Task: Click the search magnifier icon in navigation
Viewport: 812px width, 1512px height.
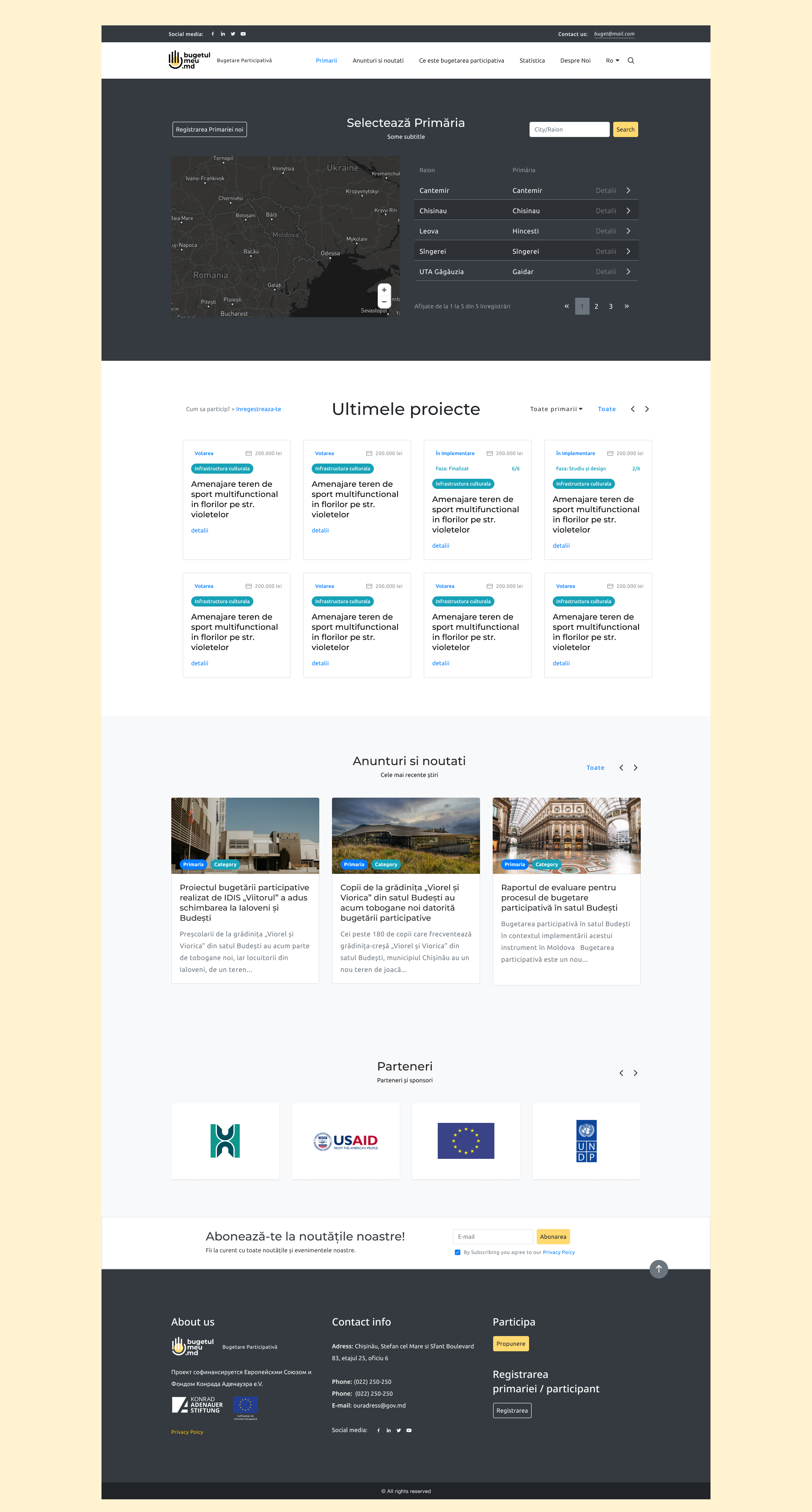Action: 631,60
